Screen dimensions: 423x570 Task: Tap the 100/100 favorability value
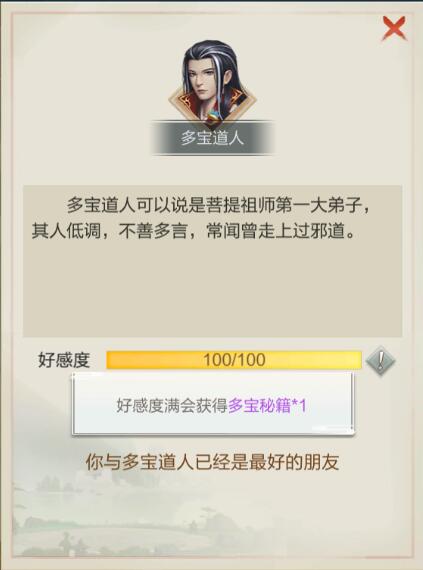(234, 360)
